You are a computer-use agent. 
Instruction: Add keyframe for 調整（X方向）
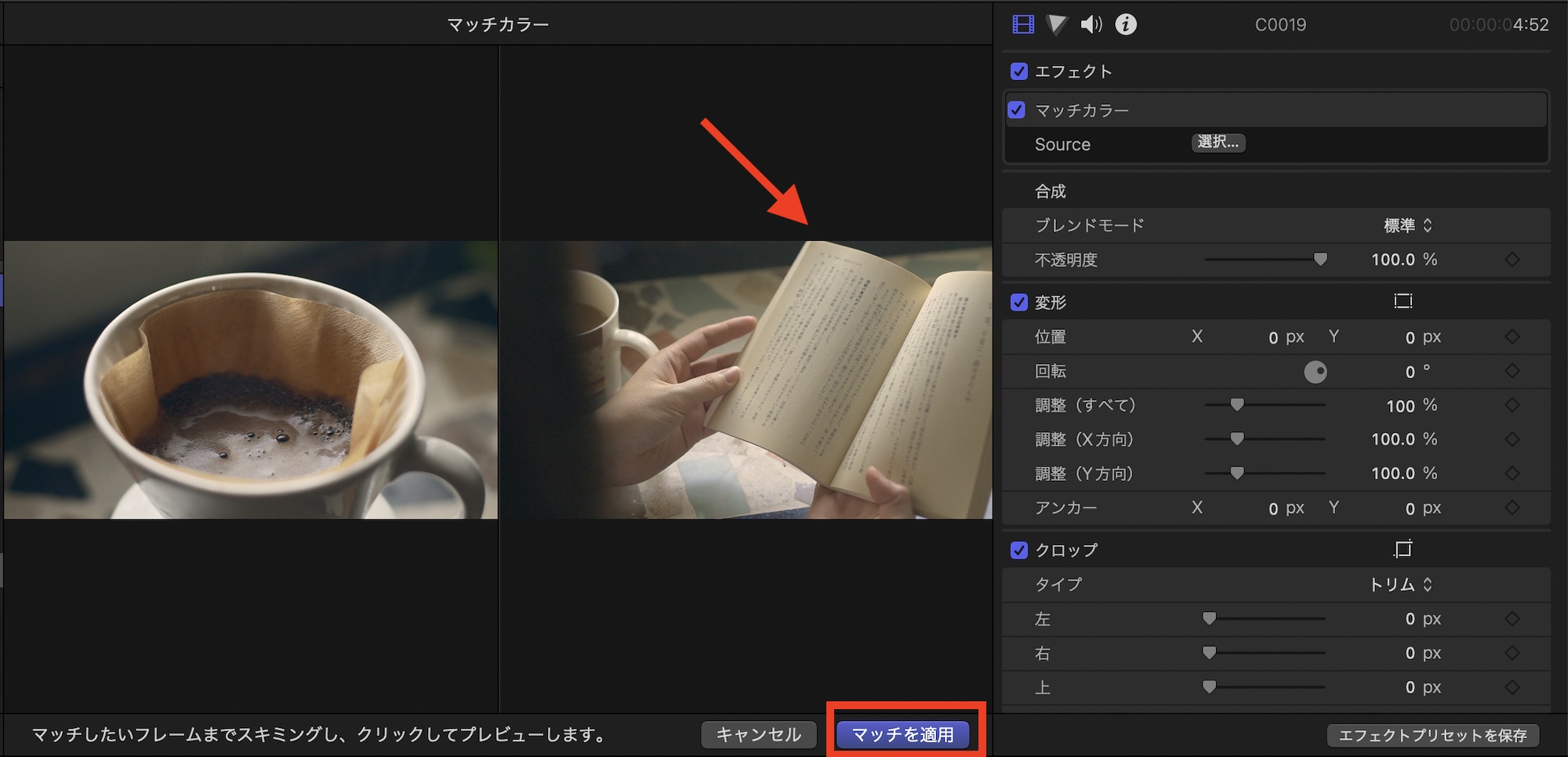coord(1512,439)
